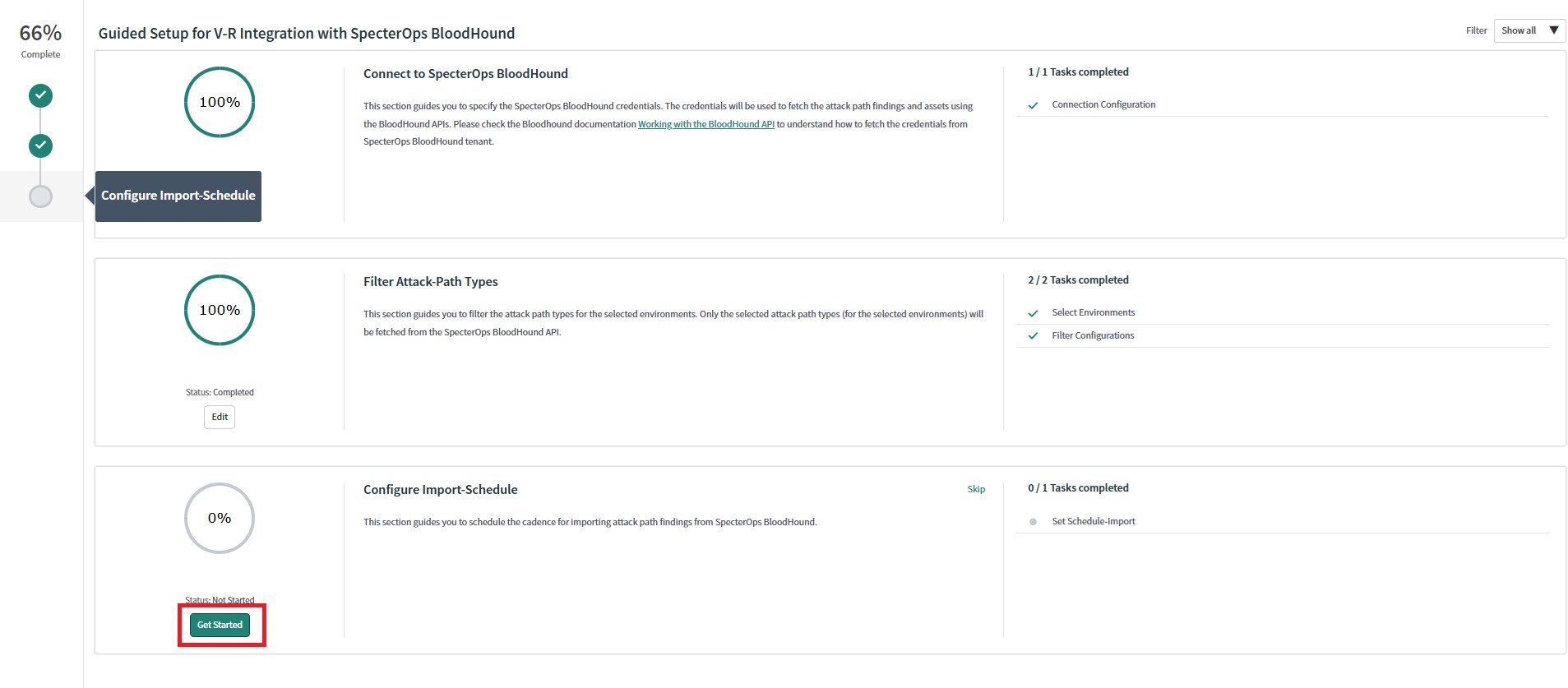
Task: Click the Guided Setup page title
Action: click(x=307, y=34)
